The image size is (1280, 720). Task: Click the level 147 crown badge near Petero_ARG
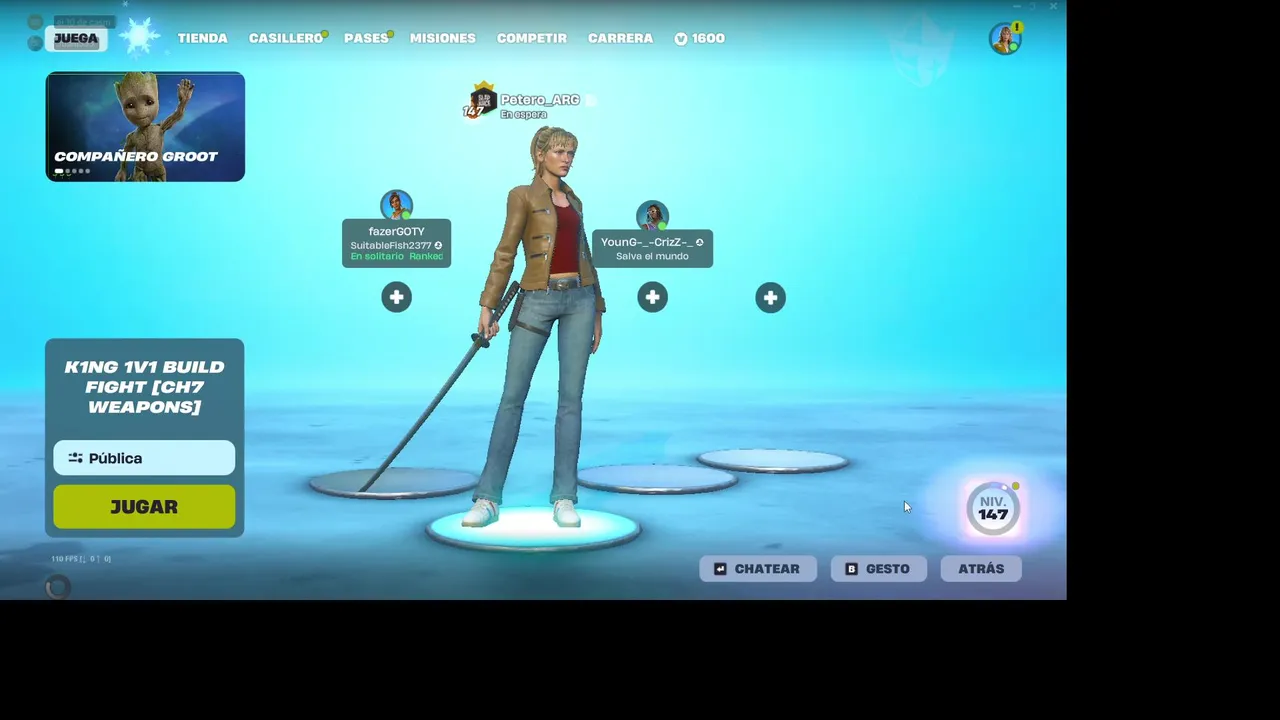pos(481,101)
